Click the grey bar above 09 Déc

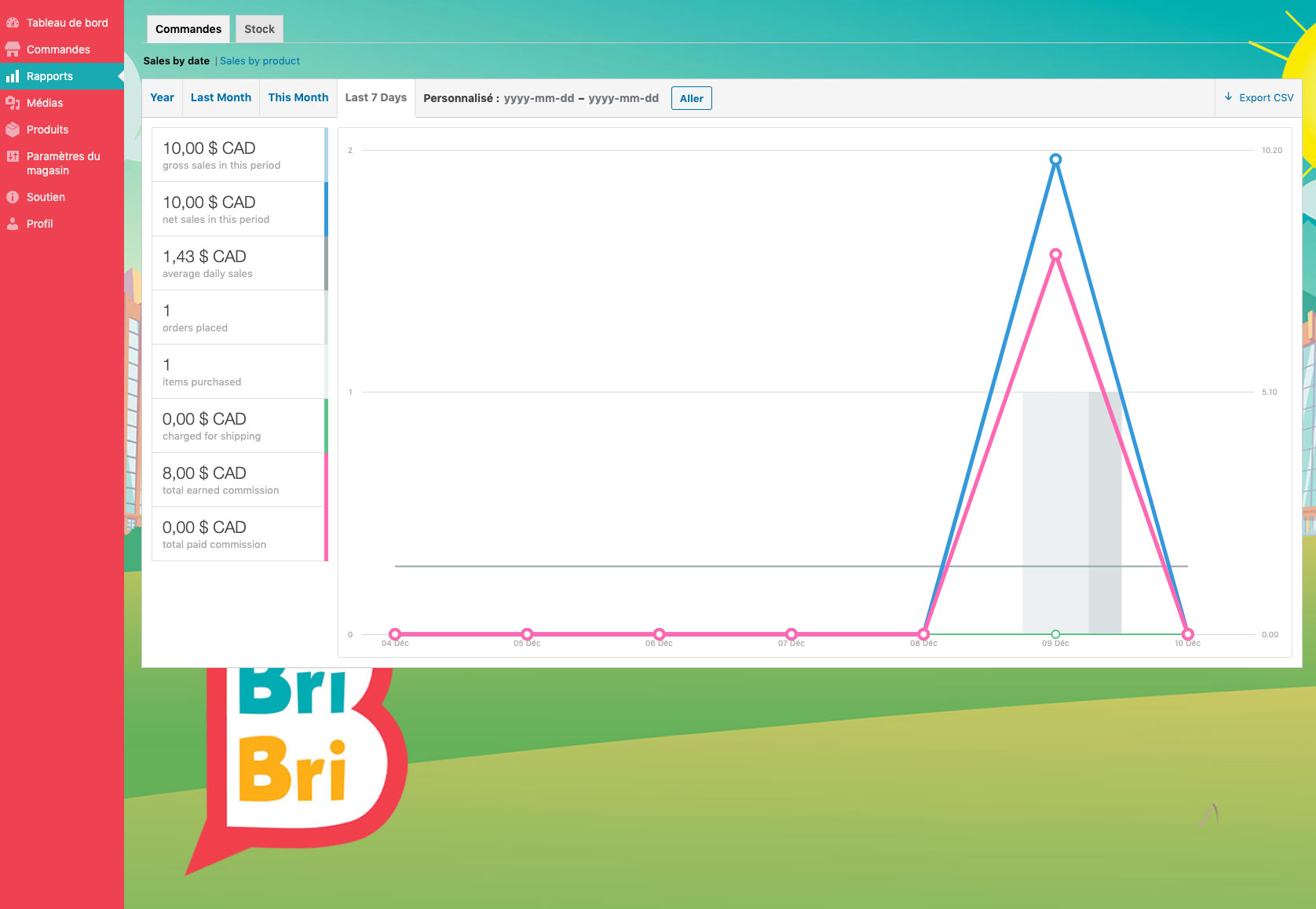1072,513
